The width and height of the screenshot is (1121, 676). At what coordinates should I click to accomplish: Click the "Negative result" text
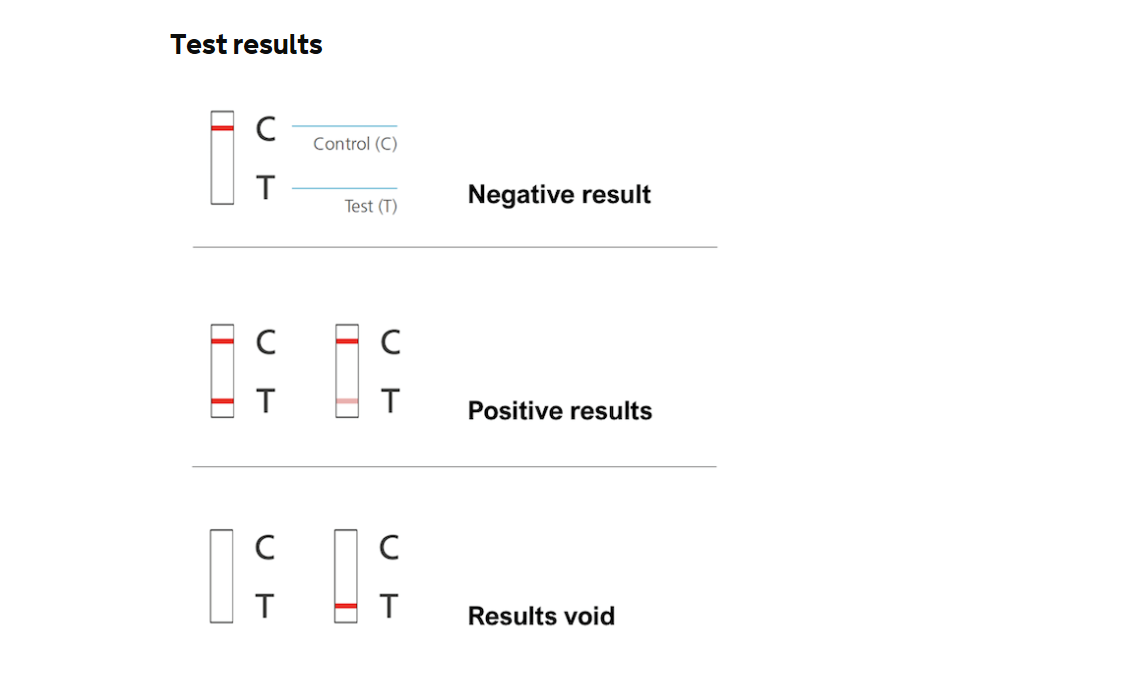pyautogui.click(x=559, y=195)
